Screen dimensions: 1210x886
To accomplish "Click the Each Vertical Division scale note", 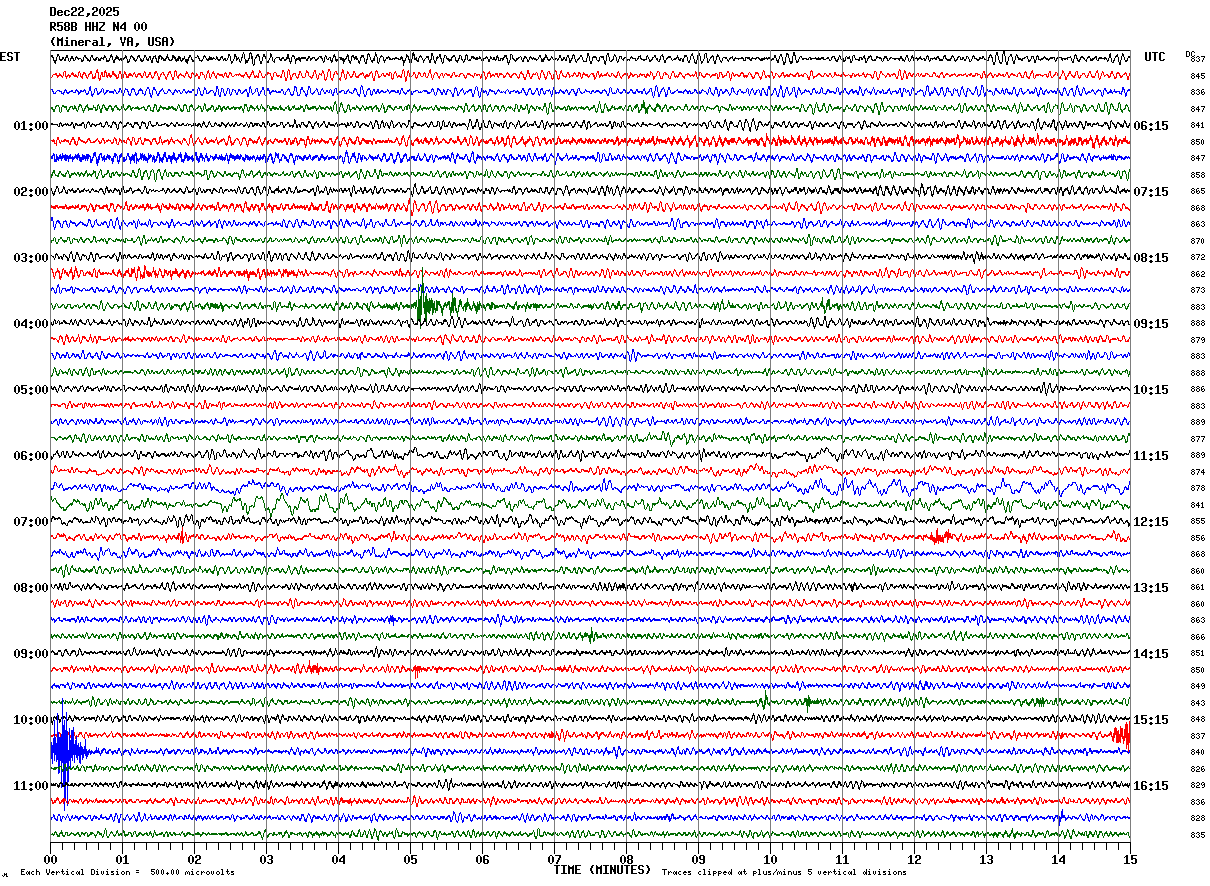I will (x=127, y=872).
